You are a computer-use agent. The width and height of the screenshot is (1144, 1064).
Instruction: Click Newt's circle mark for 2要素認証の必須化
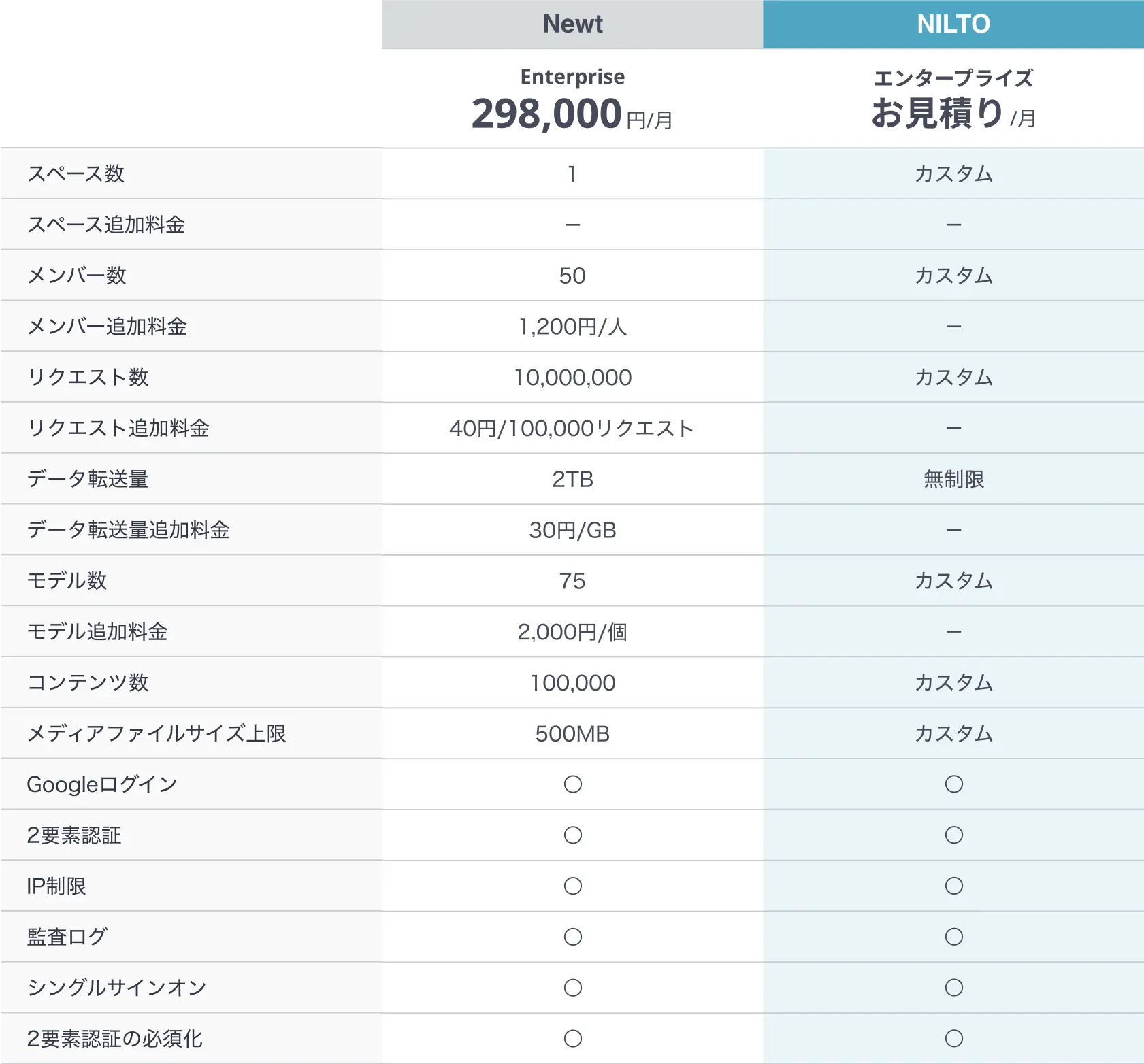coord(573,1039)
